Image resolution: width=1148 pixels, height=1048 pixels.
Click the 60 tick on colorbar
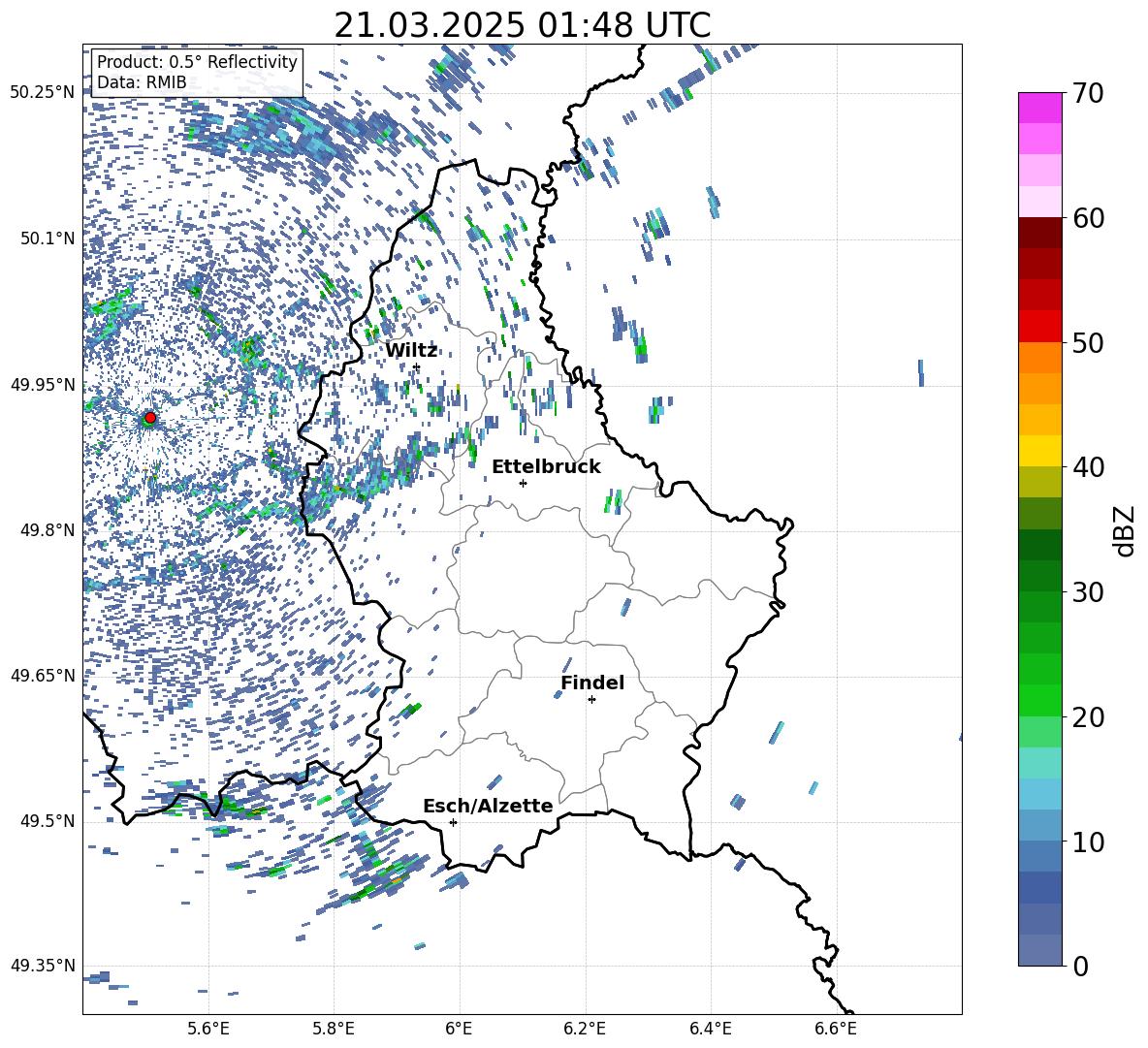click(x=1088, y=218)
